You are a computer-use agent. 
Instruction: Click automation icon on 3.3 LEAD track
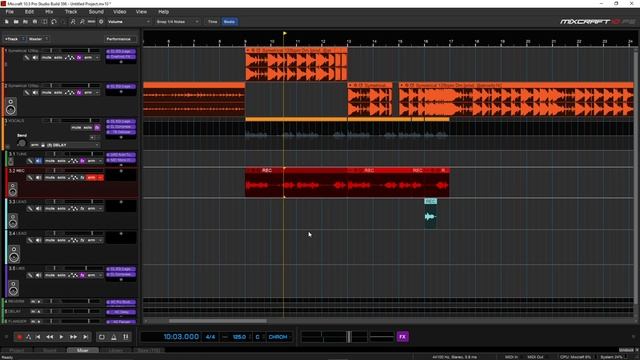pos(73,209)
